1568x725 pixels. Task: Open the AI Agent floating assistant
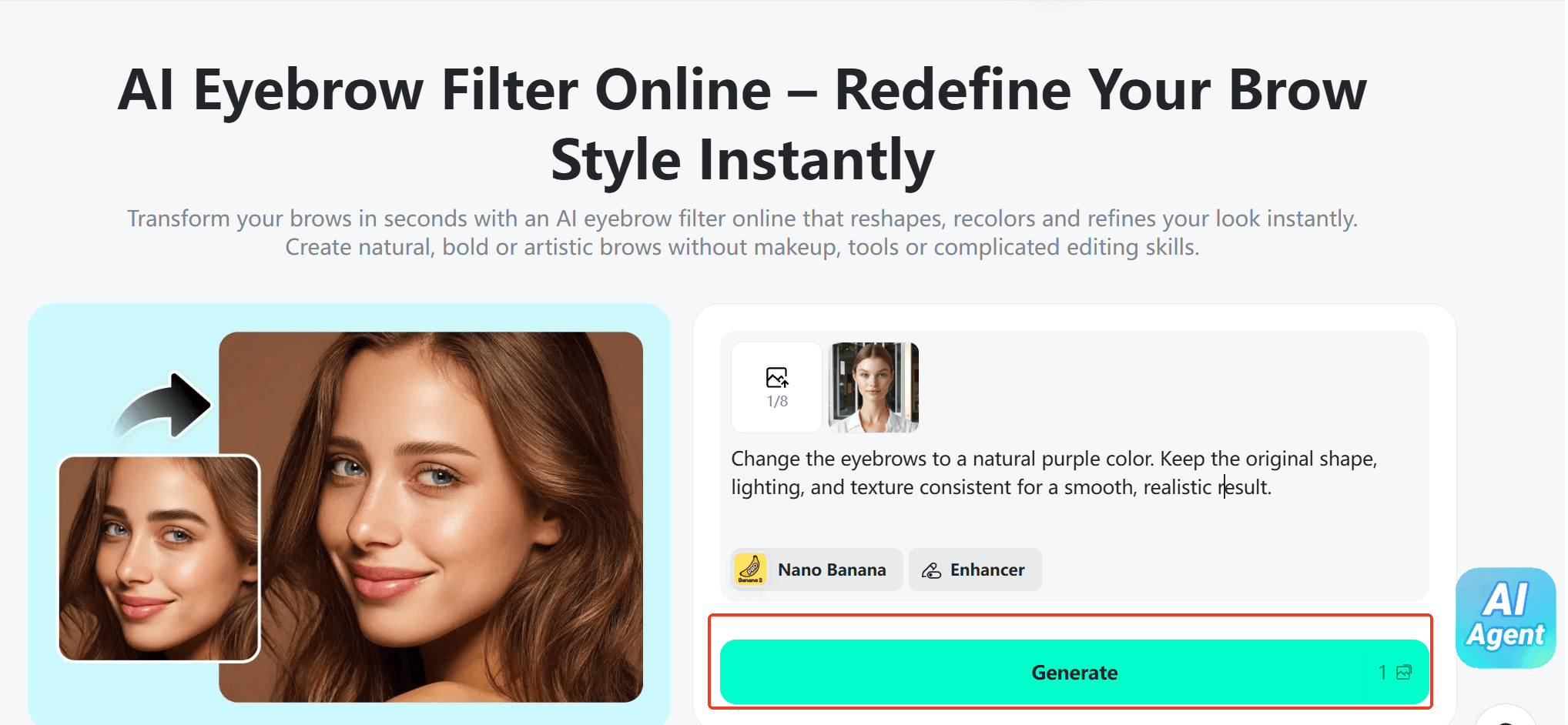coord(1505,617)
